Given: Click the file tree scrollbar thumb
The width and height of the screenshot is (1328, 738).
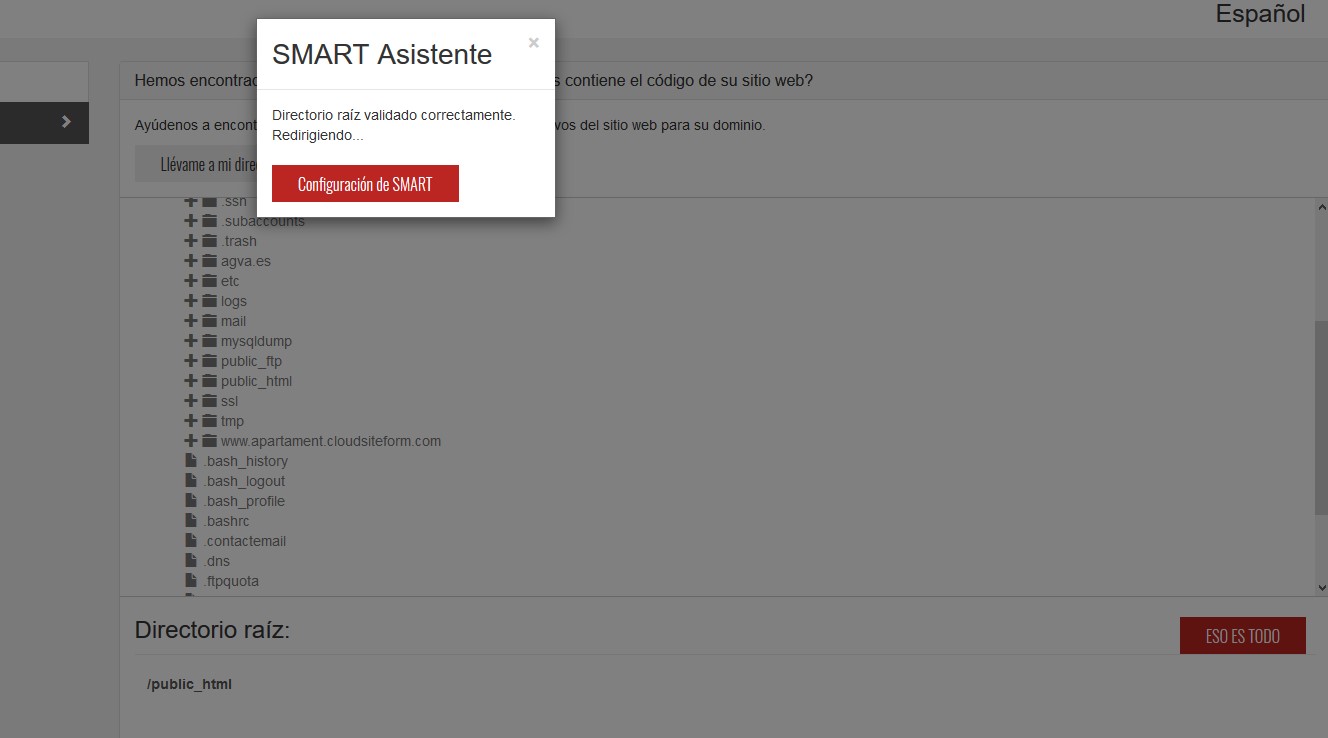Looking at the screenshot, I should 1321,417.
